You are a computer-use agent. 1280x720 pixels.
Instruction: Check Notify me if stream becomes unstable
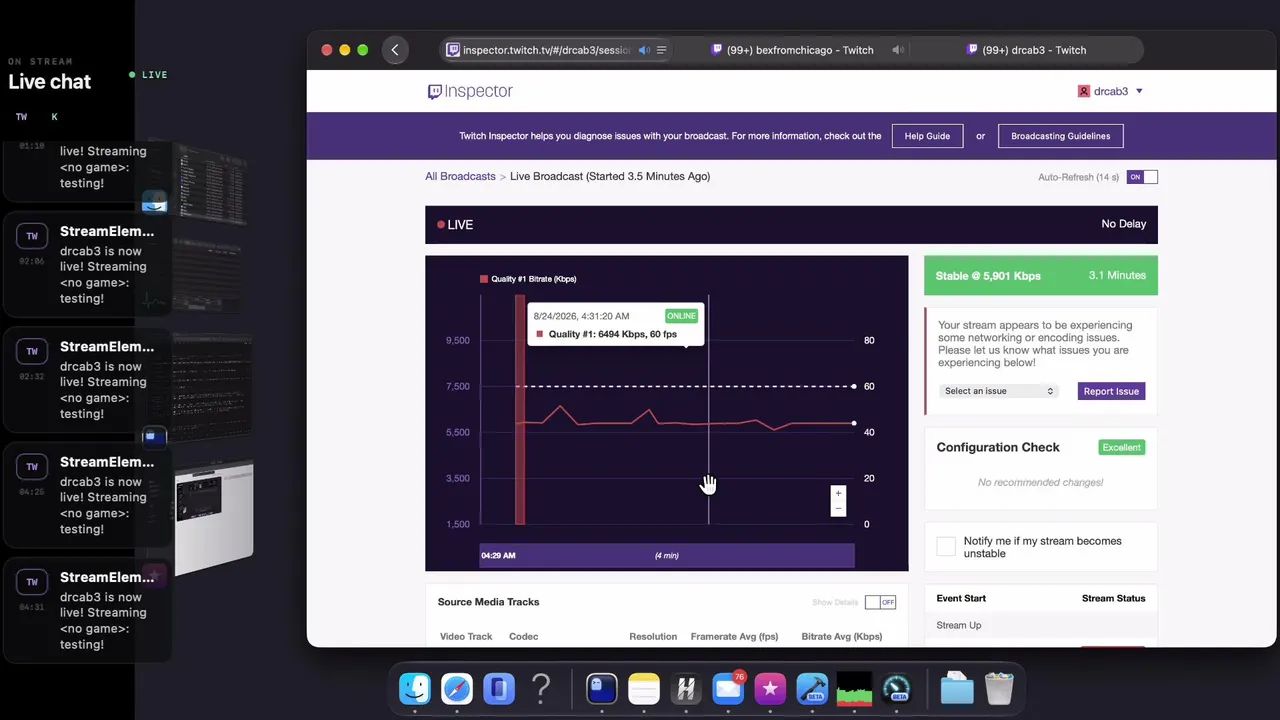pos(946,547)
